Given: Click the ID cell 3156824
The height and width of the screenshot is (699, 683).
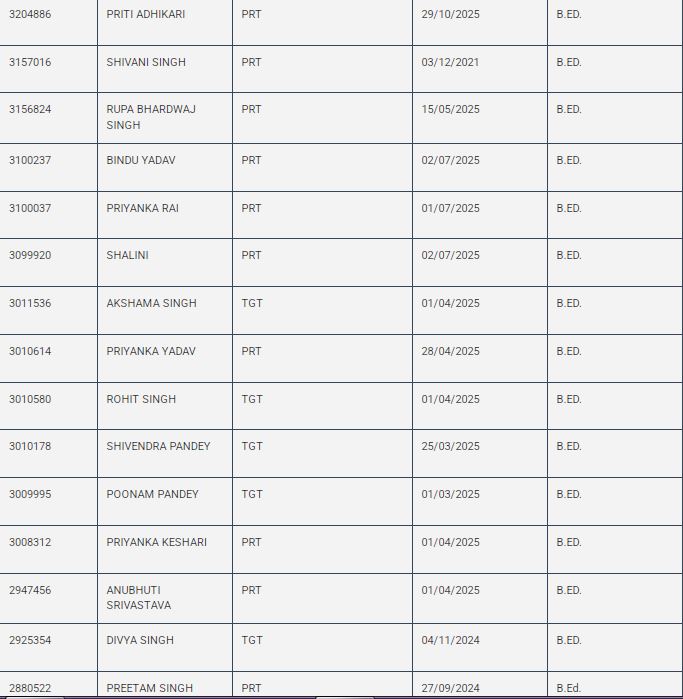Looking at the screenshot, I should [30, 110].
